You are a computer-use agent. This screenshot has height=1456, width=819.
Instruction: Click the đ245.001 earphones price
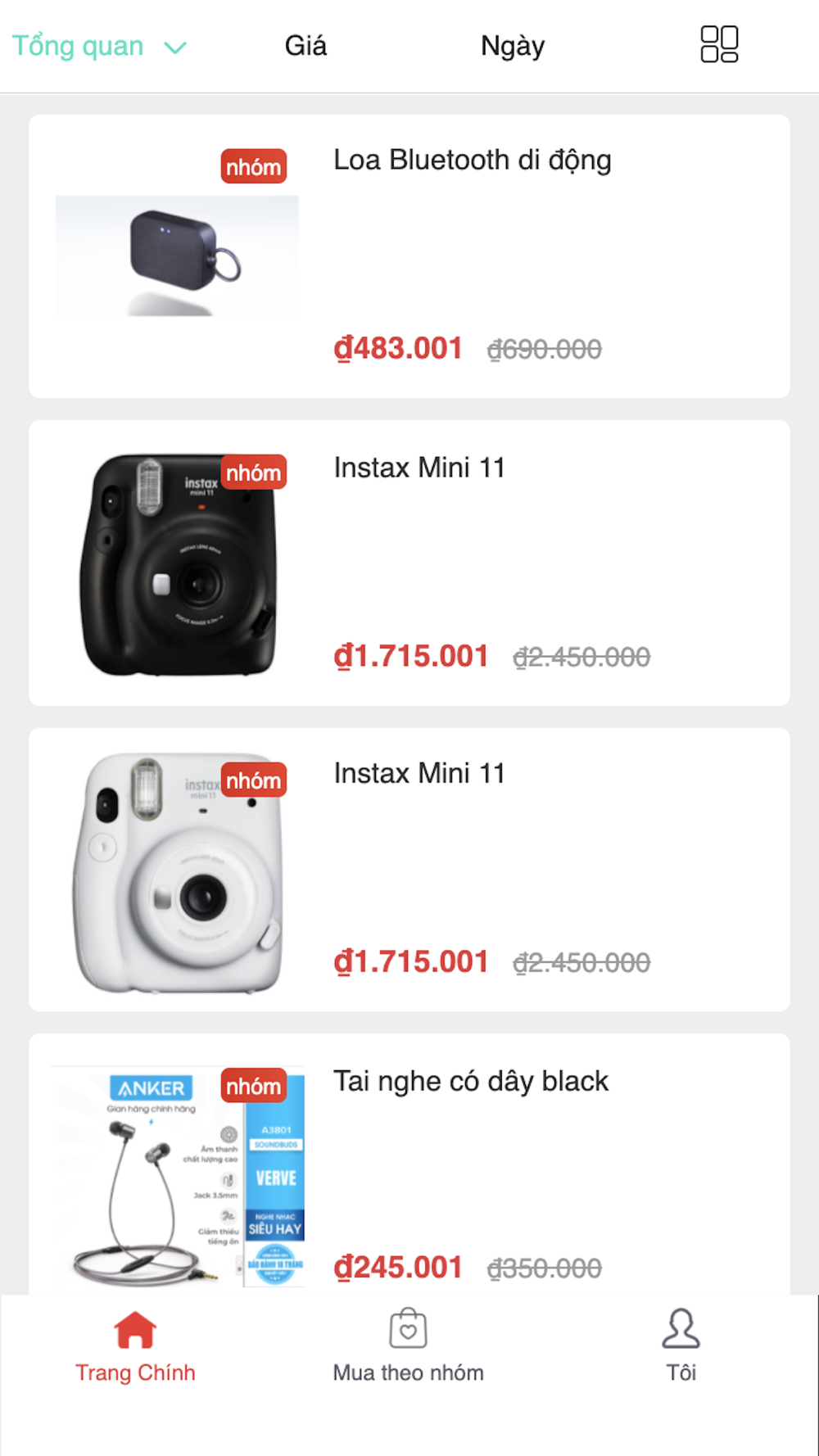coord(398,1268)
